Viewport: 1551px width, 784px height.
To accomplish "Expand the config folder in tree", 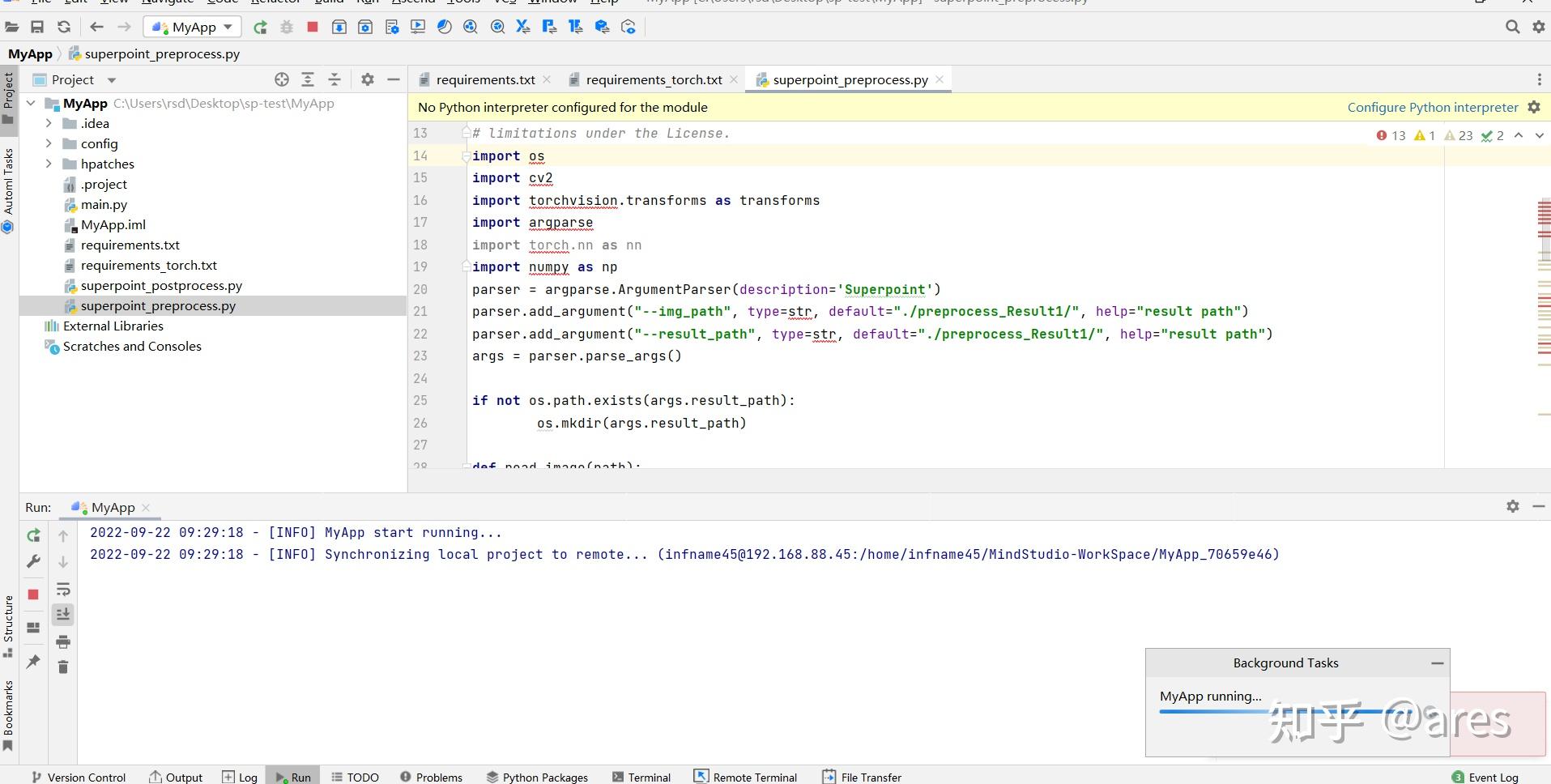I will click(49, 143).
